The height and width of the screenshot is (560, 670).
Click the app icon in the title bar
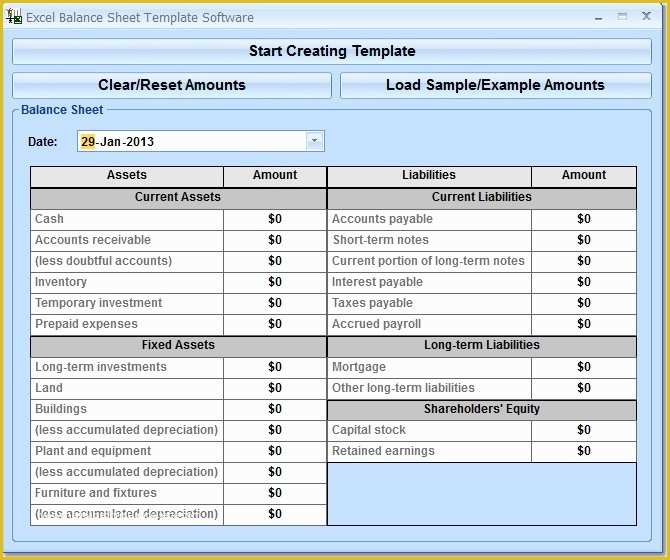point(14,16)
